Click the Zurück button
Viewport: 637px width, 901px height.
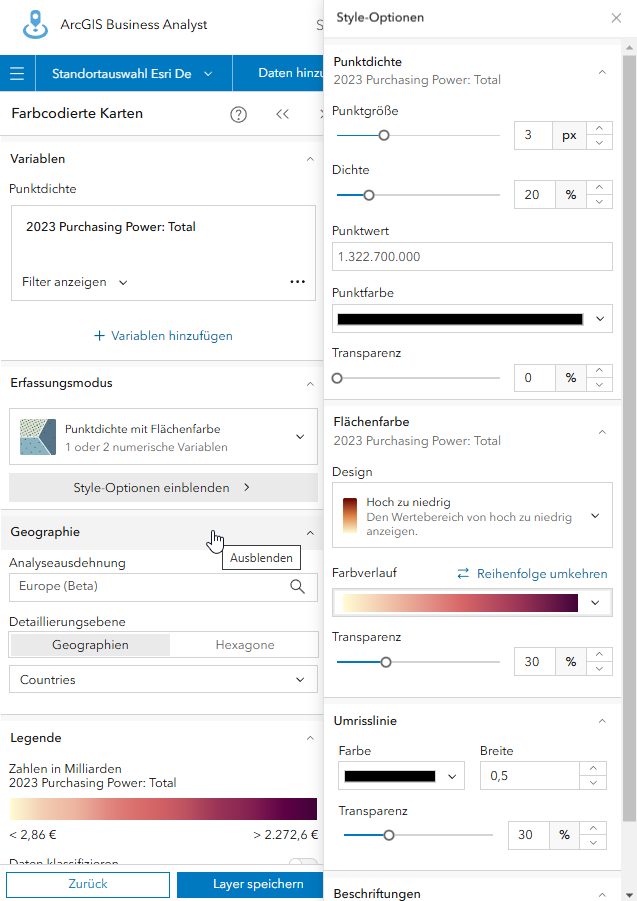[88, 884]
